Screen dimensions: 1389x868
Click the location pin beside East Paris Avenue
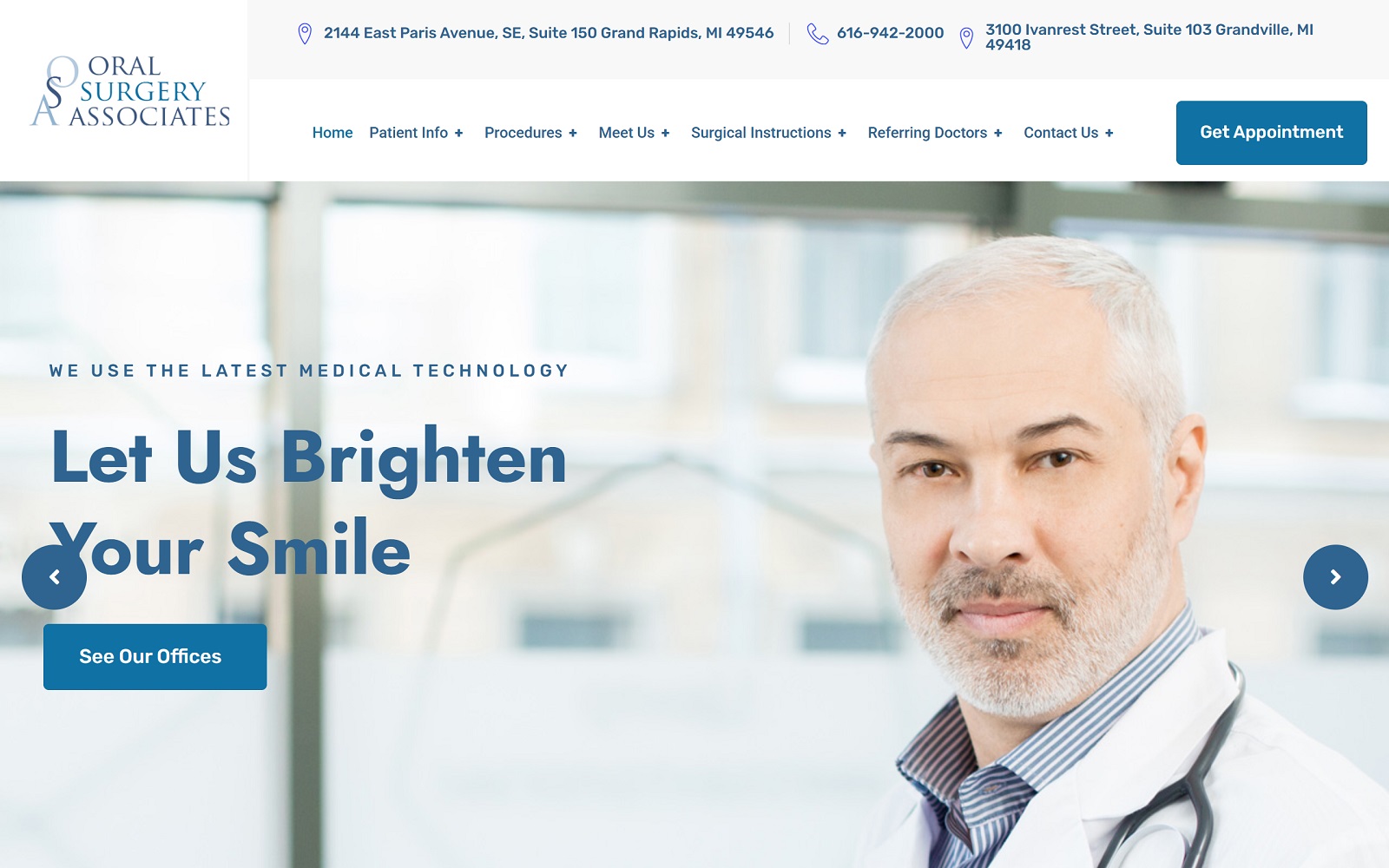(x=305, y=34)
